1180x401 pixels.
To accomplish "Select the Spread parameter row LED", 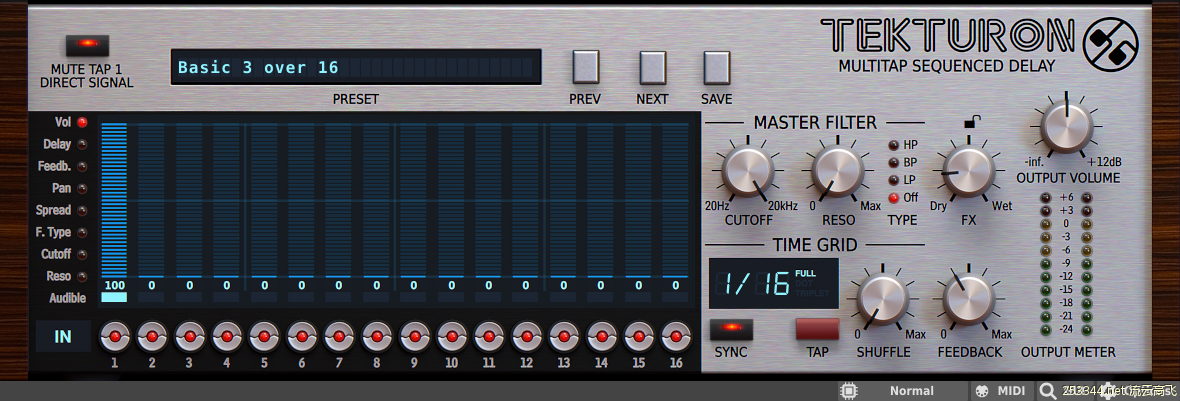I will coord(82,211).
